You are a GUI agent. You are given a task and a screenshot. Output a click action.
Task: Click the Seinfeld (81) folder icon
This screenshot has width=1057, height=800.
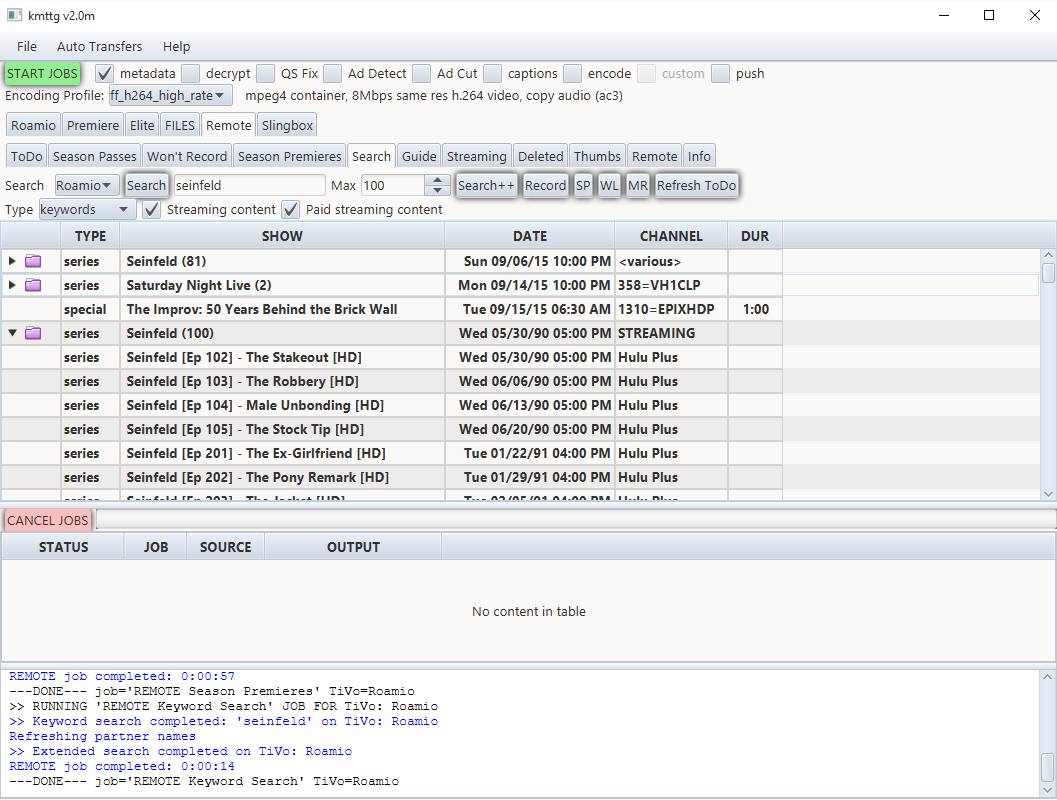(33, 261)
